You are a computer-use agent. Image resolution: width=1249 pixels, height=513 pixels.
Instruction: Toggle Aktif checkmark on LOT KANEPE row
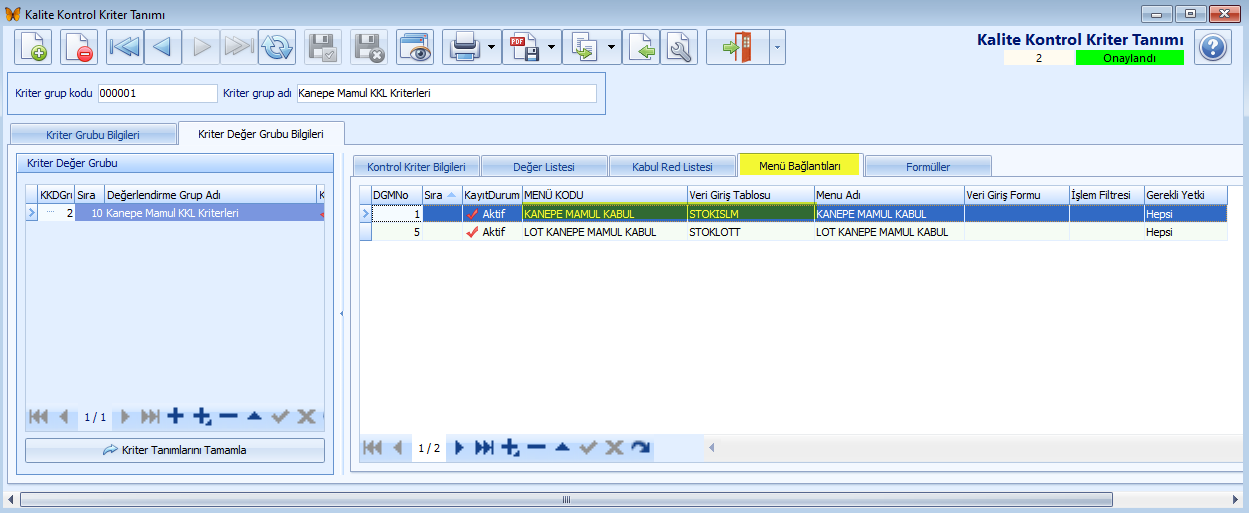(x=473, y=232)
